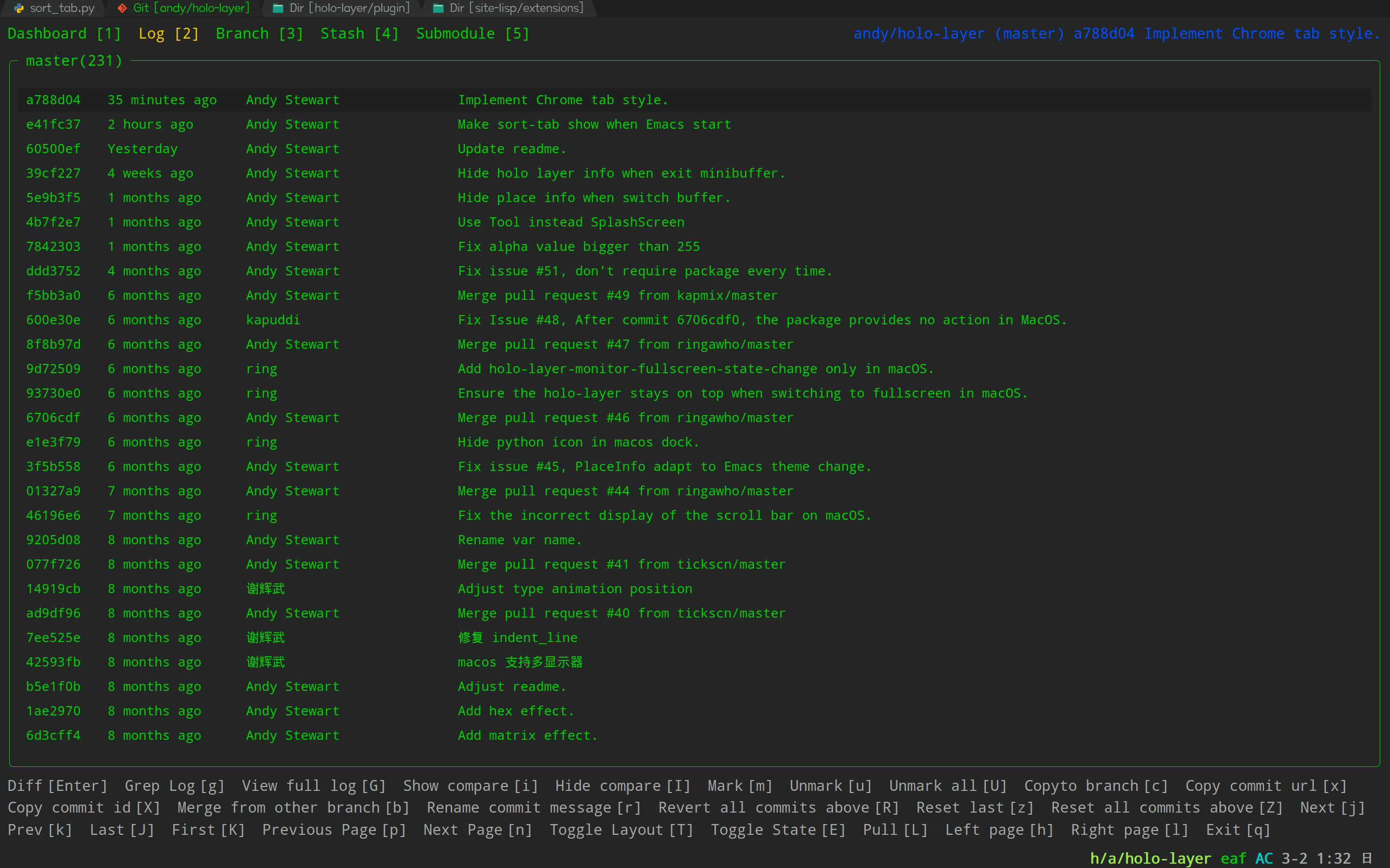Click the Python icon on sort_tab.py tab
The image size is (1390, 868).
coord(19,8)
